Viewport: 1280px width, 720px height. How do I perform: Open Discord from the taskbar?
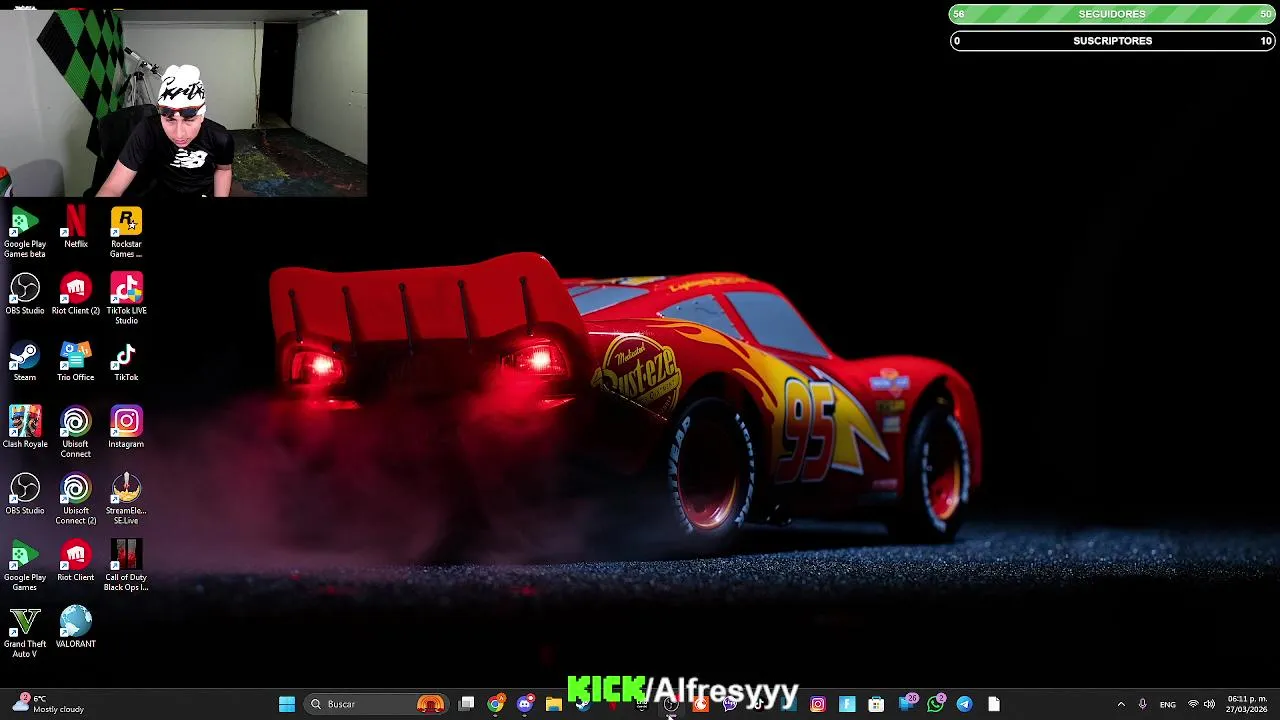click(x=525, y=704)
